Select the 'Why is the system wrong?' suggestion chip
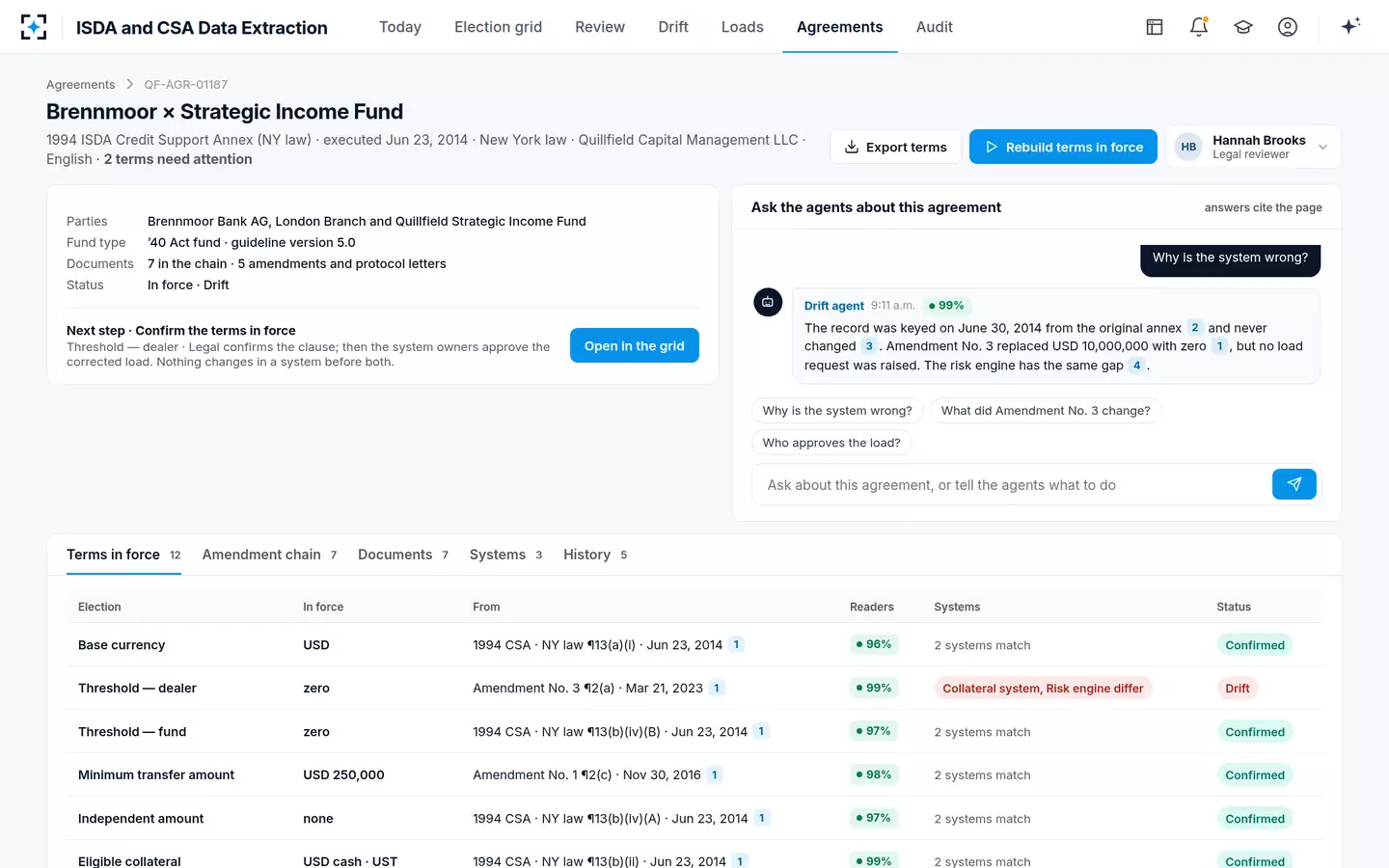This screenshot has width=1389, height=868. [x=837, y=411]
